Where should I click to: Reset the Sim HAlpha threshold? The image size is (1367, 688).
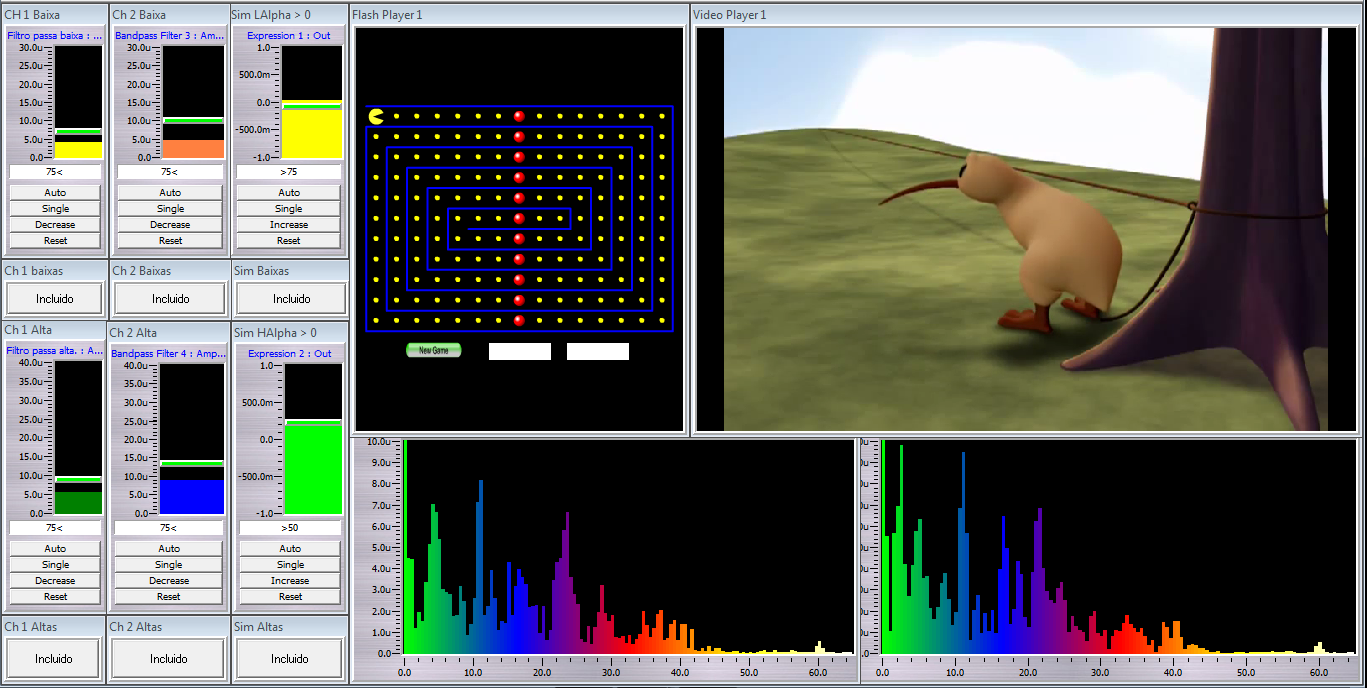[290, 596]
